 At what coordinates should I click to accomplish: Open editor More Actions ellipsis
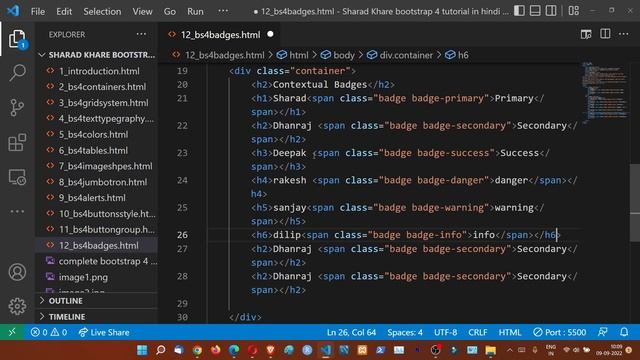pyautogui.click(x=624, y=34)
